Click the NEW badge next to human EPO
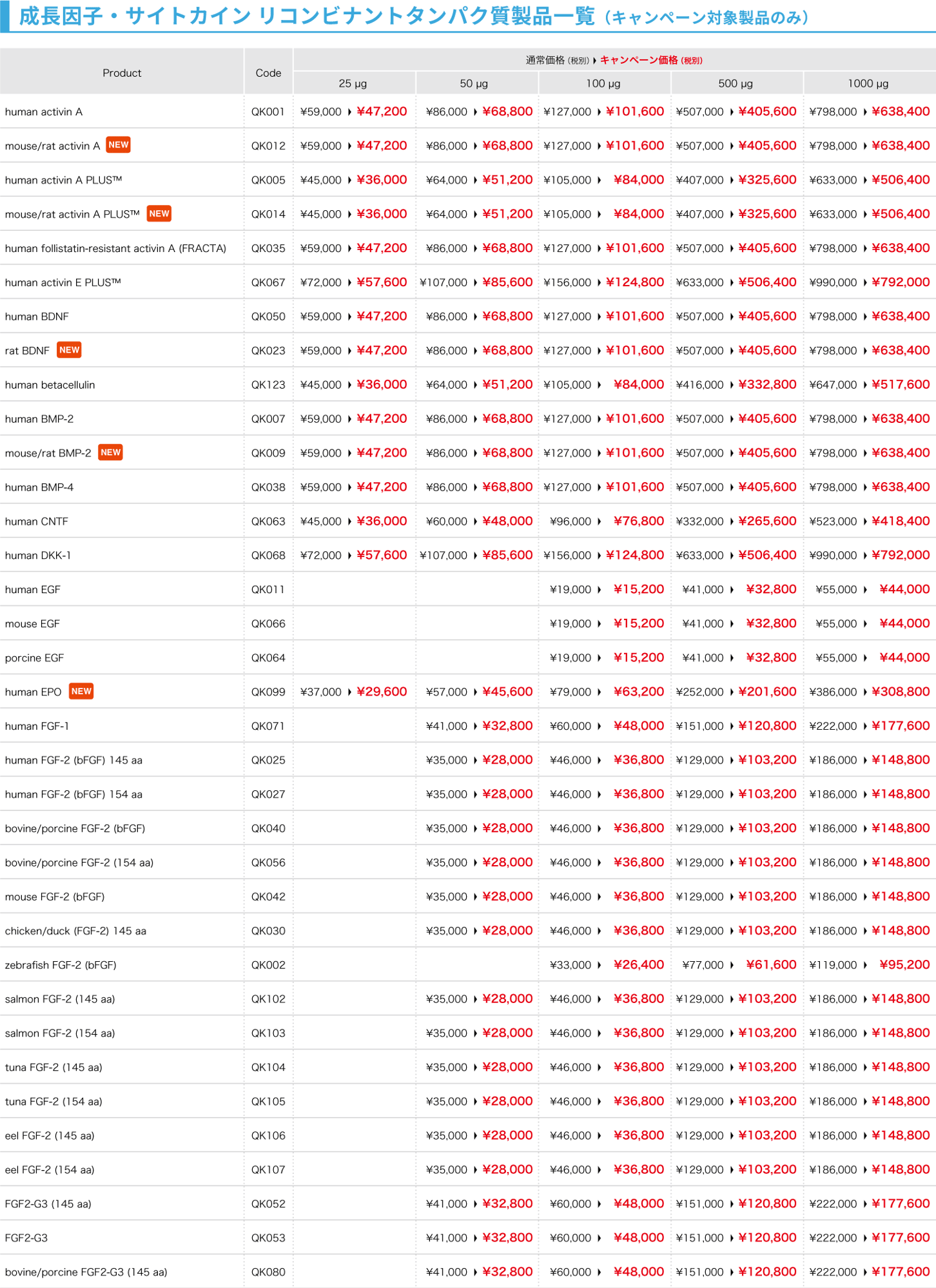This screenshot has width=936, height=1288. [81, 691]
